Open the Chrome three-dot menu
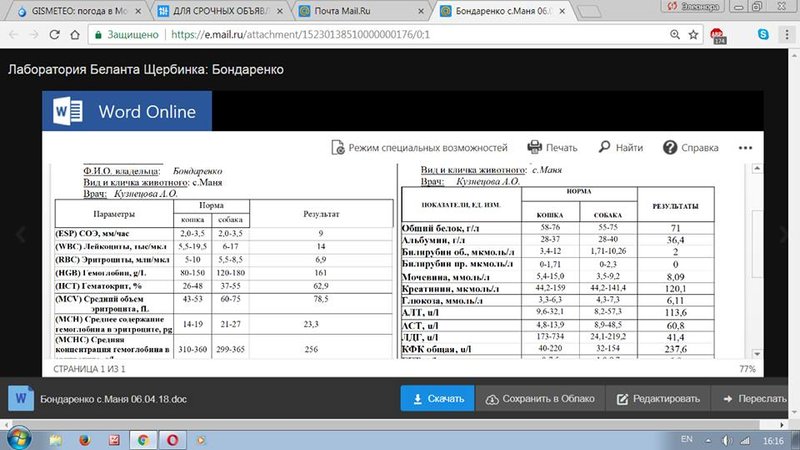 tap(787, 34)
